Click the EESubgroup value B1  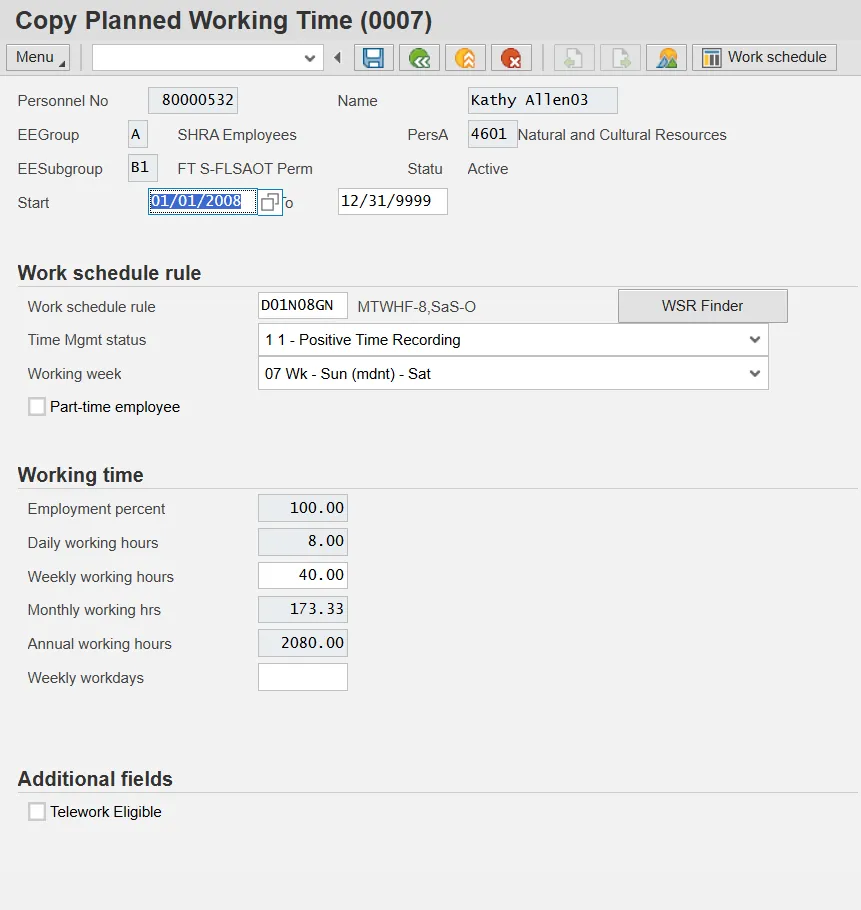(143, 168)
